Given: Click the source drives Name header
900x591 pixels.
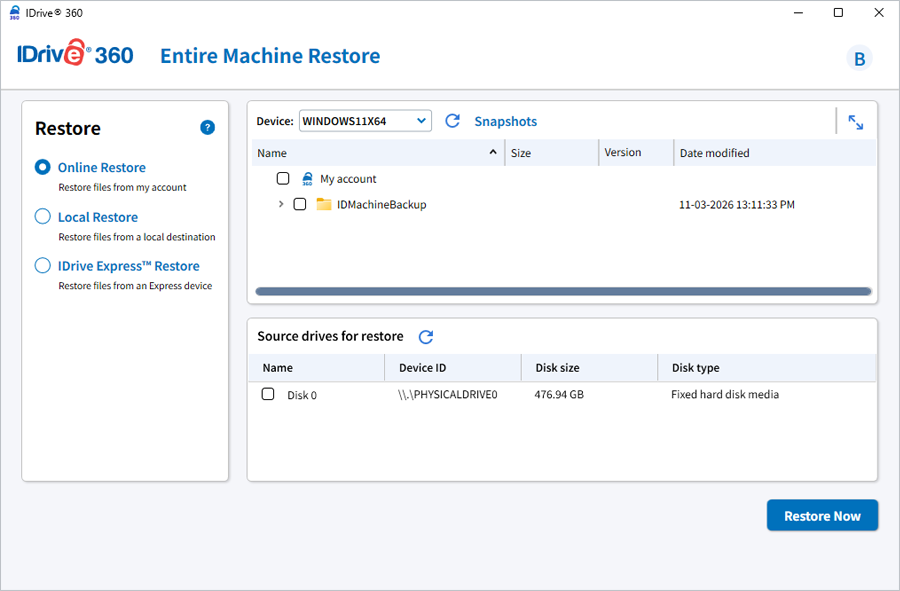Looking at the screenshot, I should tap(316, 368).
